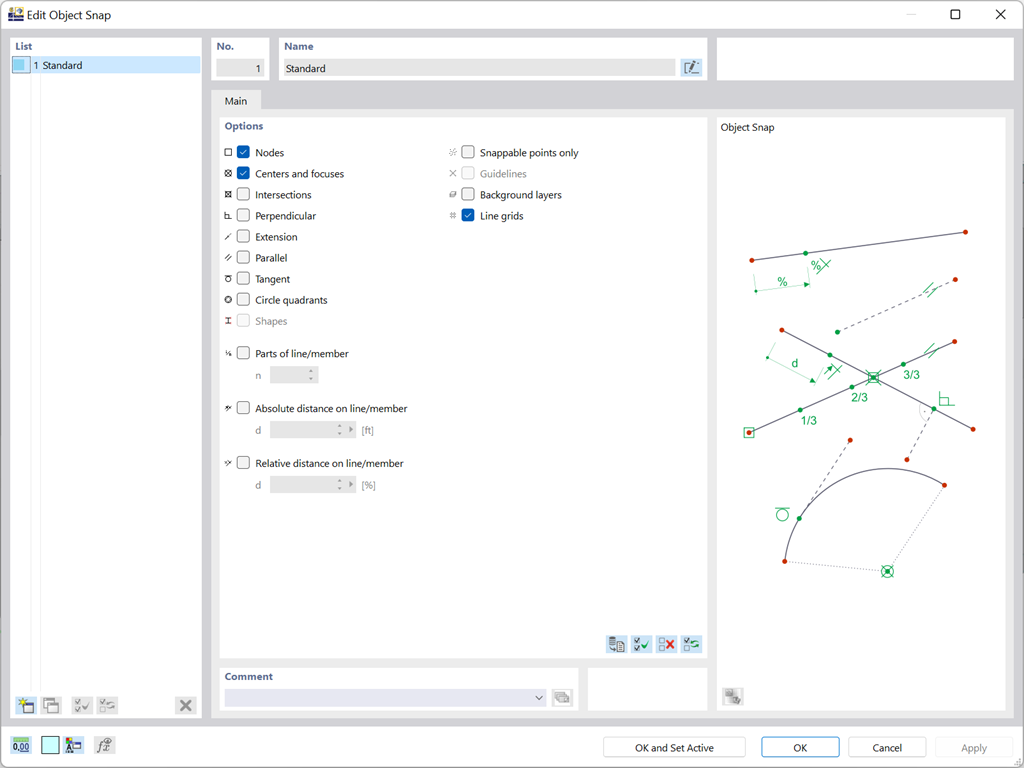The height and width of the screenshot is (768, 1024).
Task: Select '1 Standard' in the List
Action: [106, 65]
